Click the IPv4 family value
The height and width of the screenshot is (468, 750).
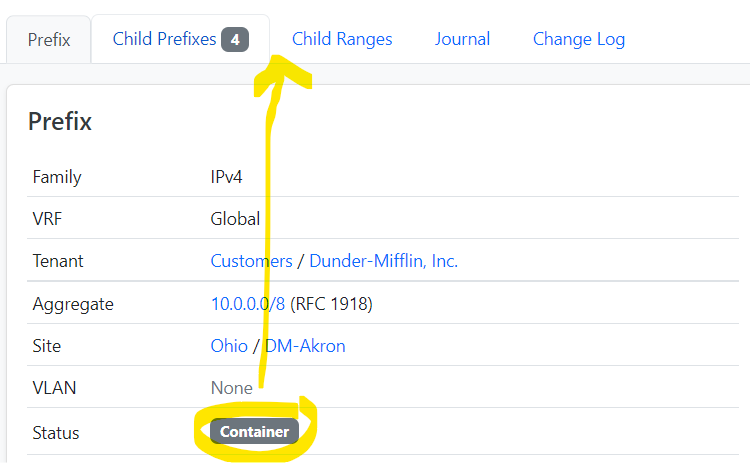tap(226, 177)
